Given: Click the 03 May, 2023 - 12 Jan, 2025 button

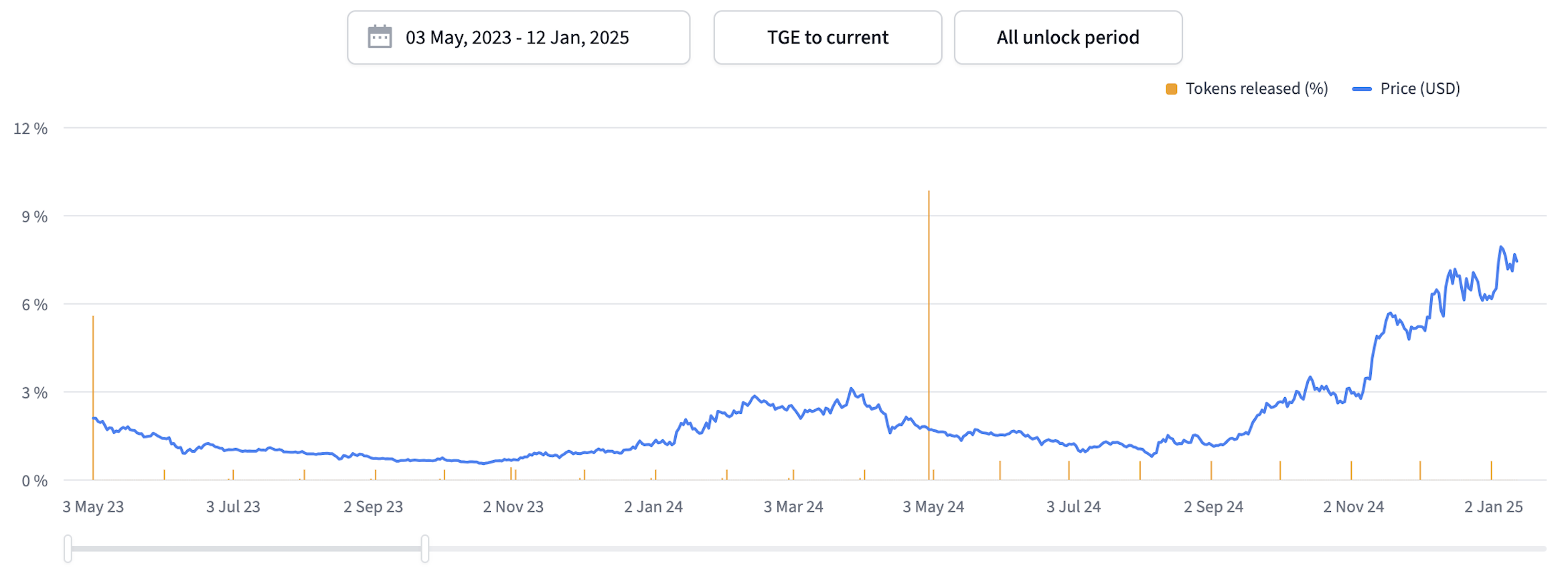Looking at the screenshot, I should (x=519, y=38).
